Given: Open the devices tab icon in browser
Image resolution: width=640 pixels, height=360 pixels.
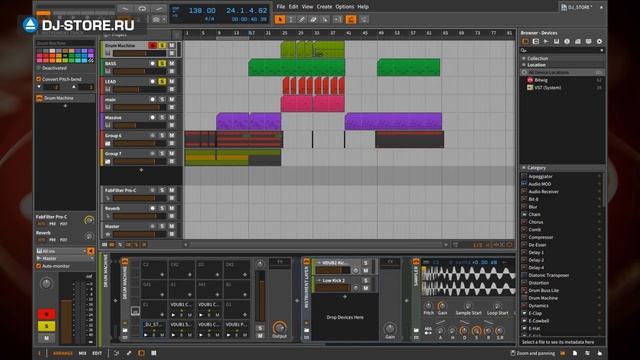Looking at the screenshot, I should click(525, 41).
